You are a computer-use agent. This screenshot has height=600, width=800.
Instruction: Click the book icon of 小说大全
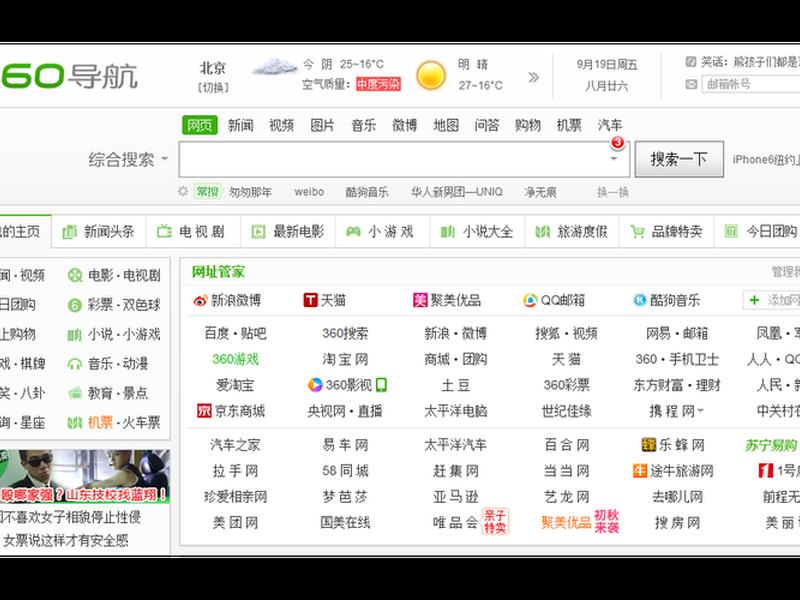click(x=447, y=232)
